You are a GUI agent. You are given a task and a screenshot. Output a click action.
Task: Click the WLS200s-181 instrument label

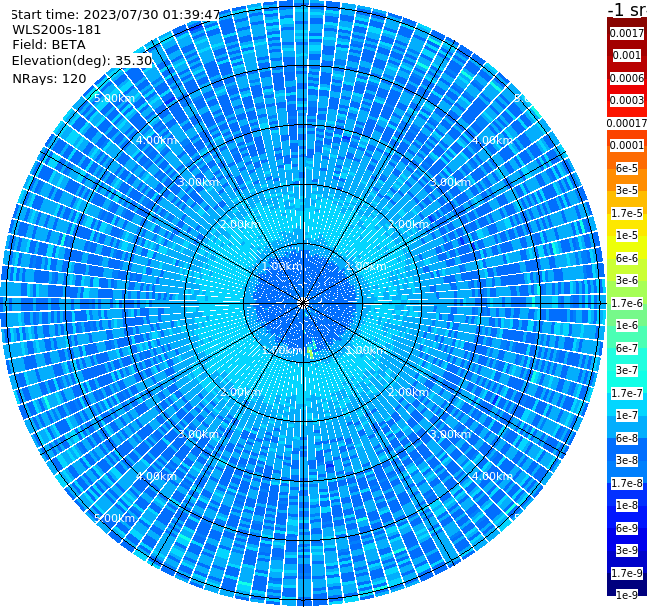click(57, 30)
